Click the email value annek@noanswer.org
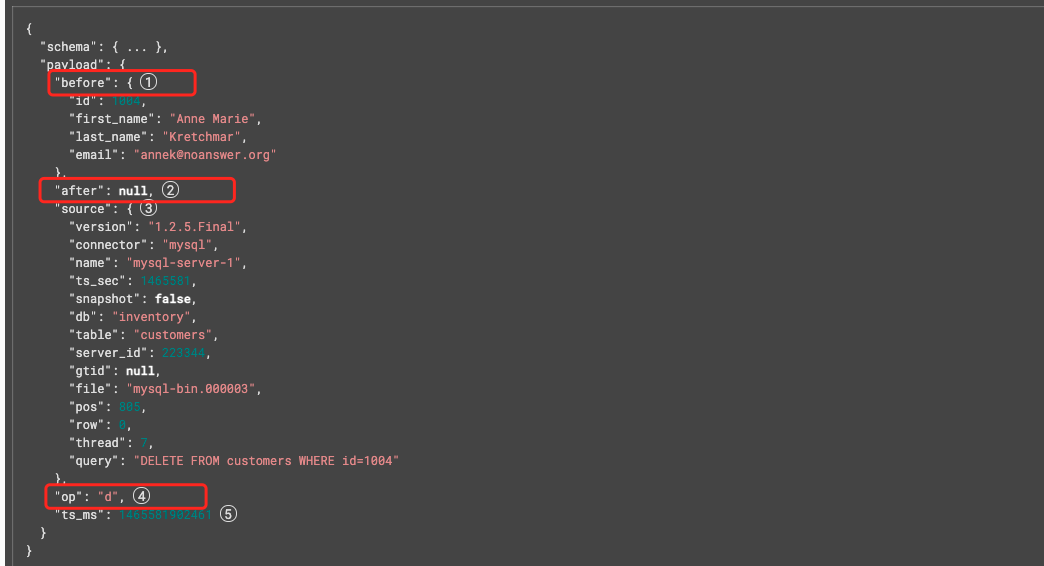The width and height of the screenshot is (1044, 566). pyautogui.click(x=204, y=154)
